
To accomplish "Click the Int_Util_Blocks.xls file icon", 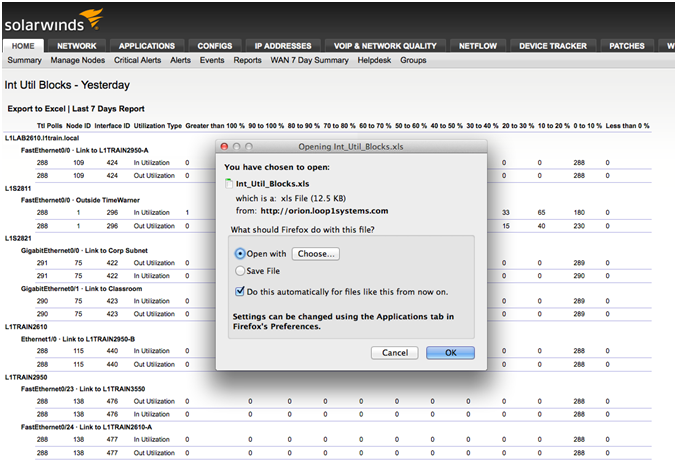I will coord(229,184).
